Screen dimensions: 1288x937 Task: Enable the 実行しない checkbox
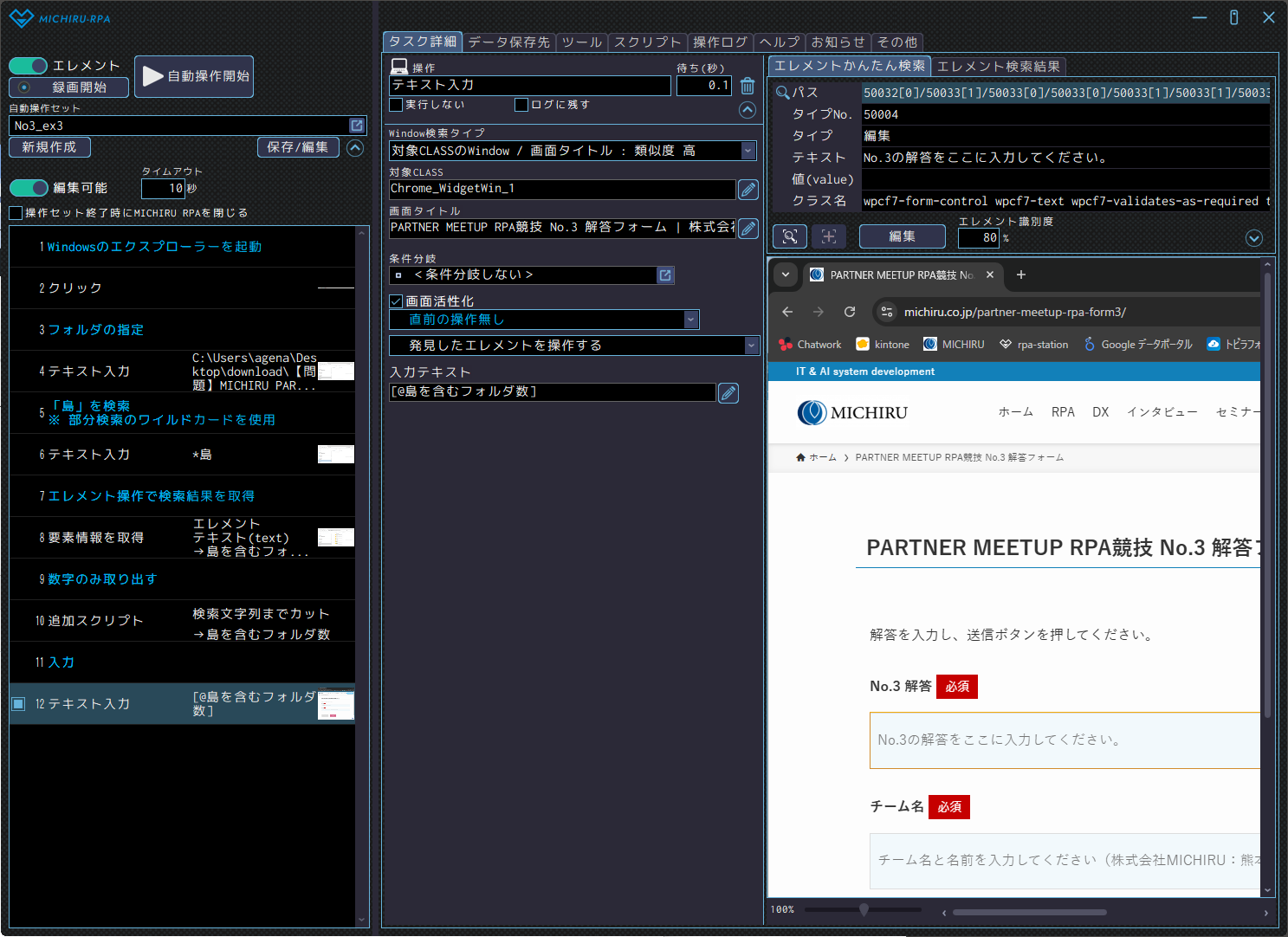tap(397, 105)
